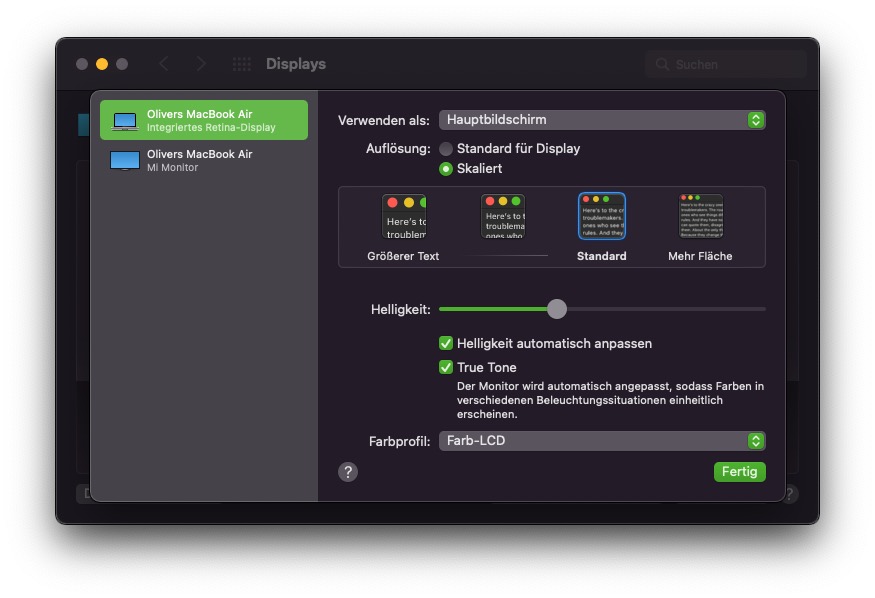The height and width of the screenshot is (598, 875).
Task: Open the Farbprofil Farb-LCD dropdown
Action: (x=602, y=441)
